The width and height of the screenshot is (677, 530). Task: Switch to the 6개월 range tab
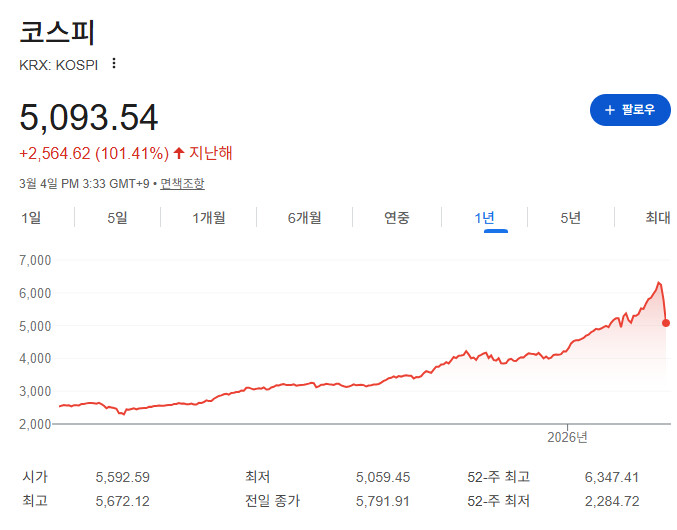(x=304, y=218)
